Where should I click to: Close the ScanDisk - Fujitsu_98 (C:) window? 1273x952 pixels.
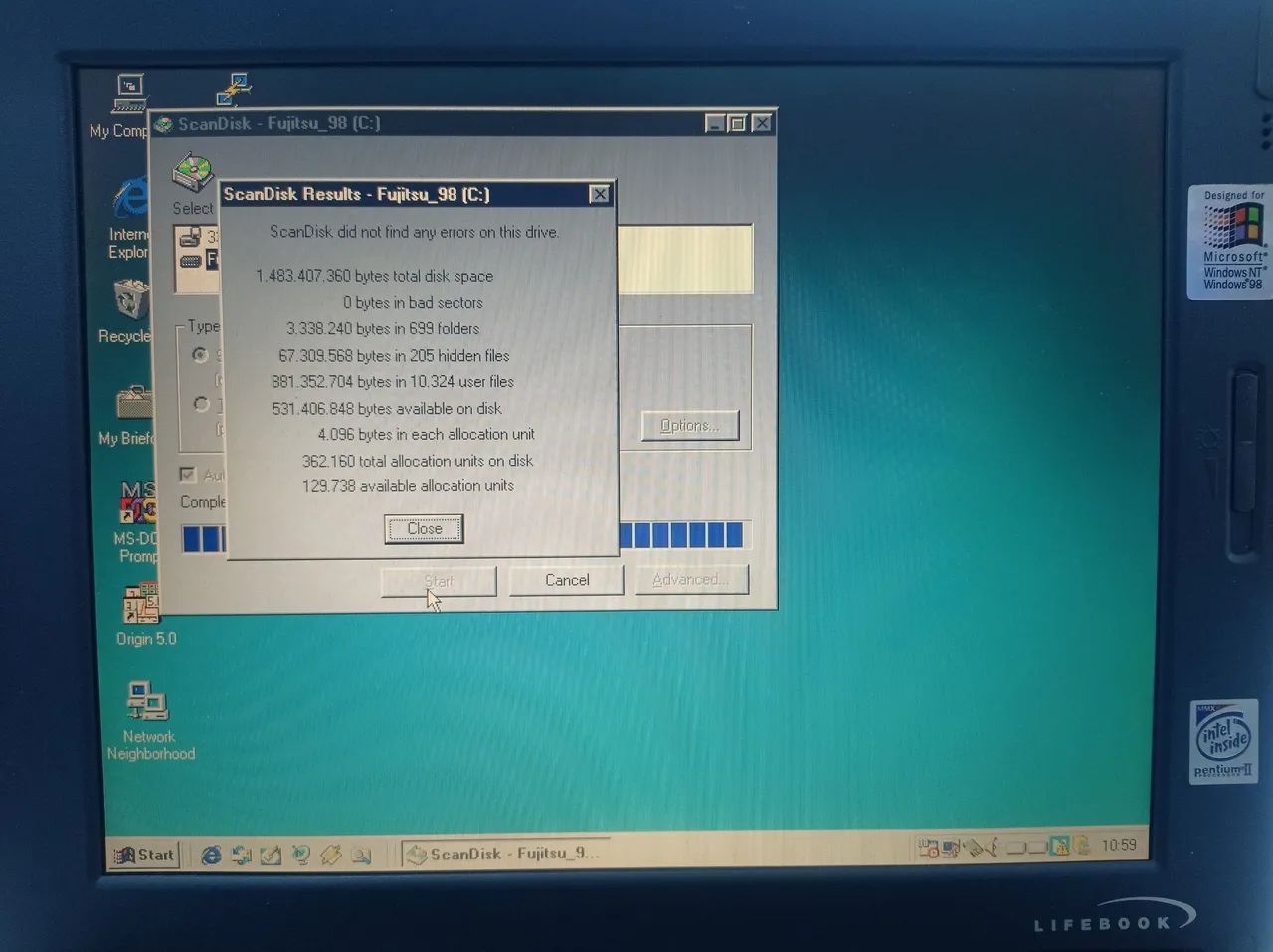(x=762, y=123)
